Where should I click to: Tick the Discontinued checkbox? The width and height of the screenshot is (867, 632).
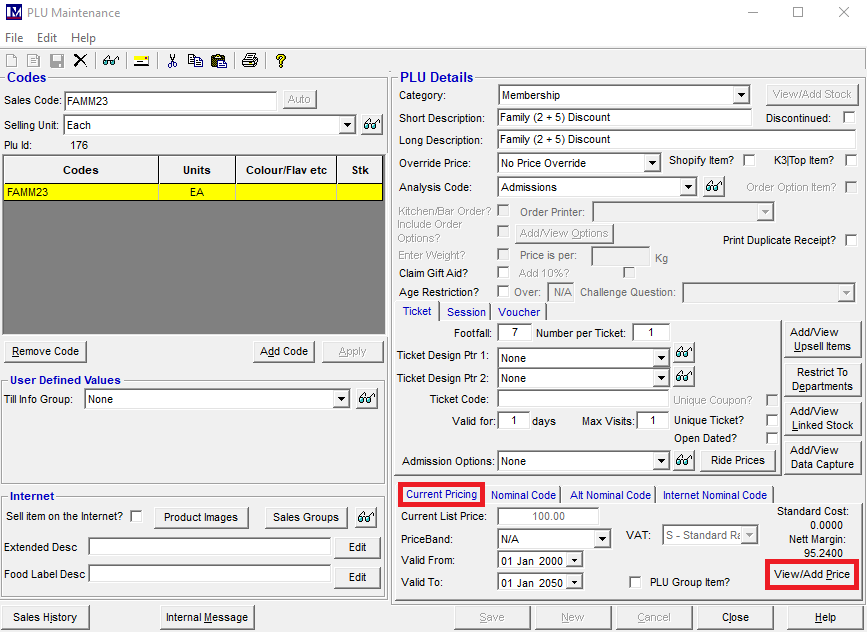[x=850, y=118]
